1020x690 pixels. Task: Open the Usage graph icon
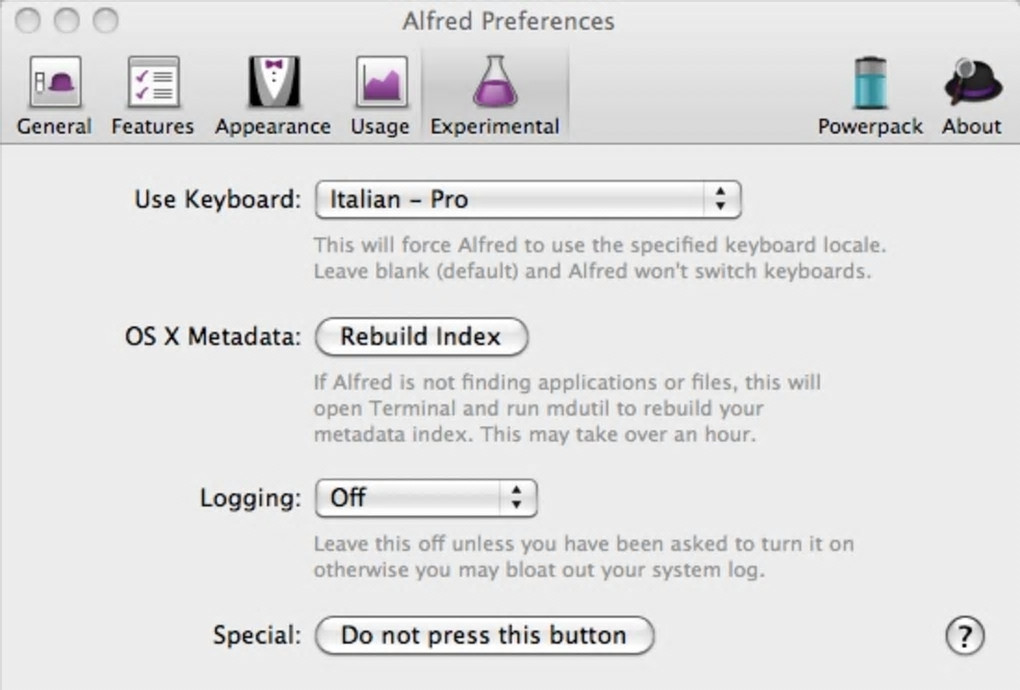click(380, 83)
